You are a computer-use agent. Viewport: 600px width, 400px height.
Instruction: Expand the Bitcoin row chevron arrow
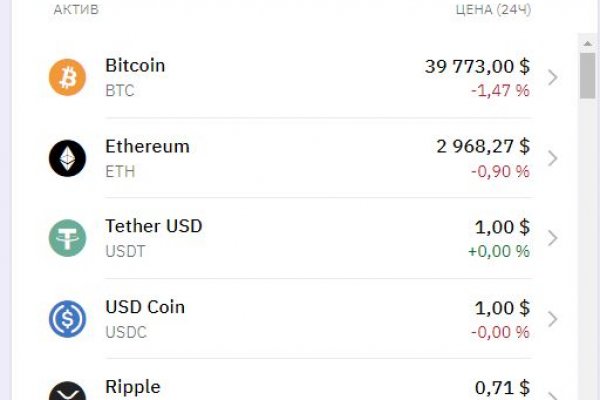click(553, 77)
